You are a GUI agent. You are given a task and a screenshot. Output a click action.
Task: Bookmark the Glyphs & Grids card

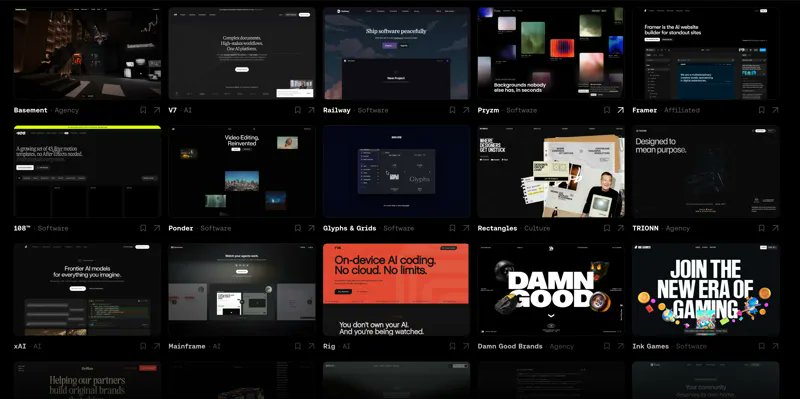453,228
